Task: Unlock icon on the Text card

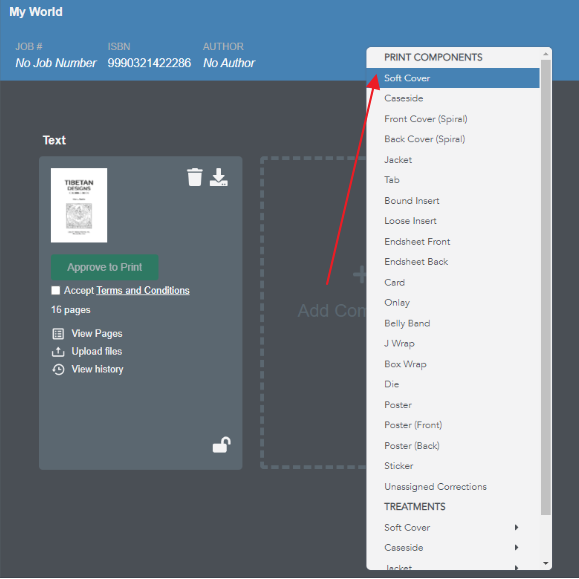Action: point(222,445)
